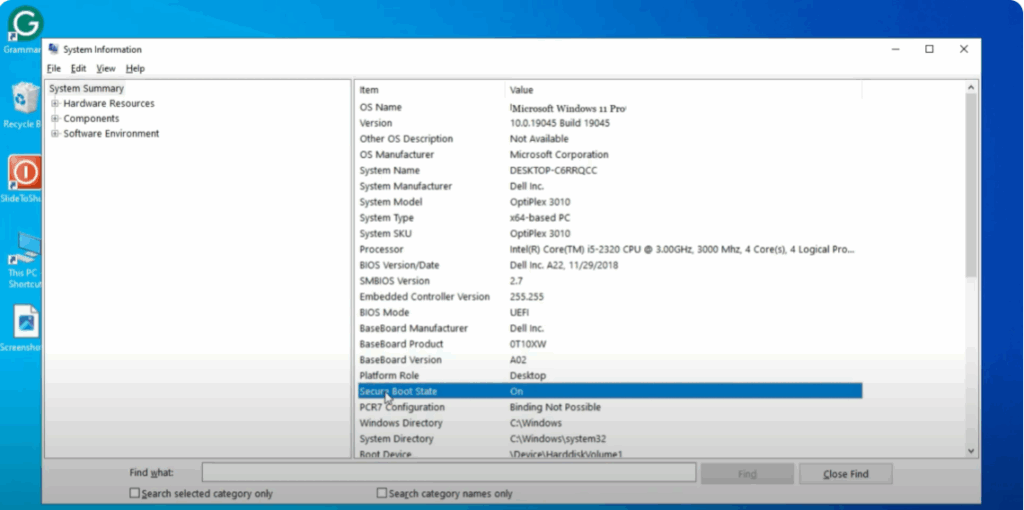Screen dimensions: 1024x510
Task: Enable Search selected category only checkbox
Action: point(135,493)
